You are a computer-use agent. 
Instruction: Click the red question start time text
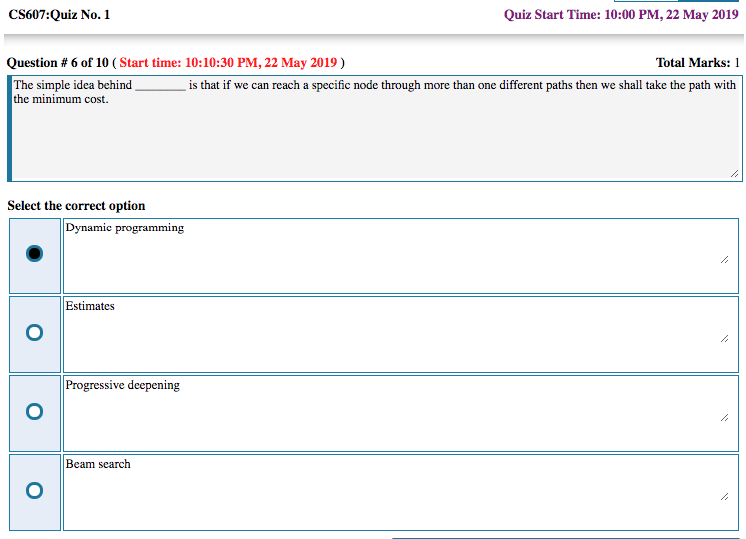click(229, 63)
